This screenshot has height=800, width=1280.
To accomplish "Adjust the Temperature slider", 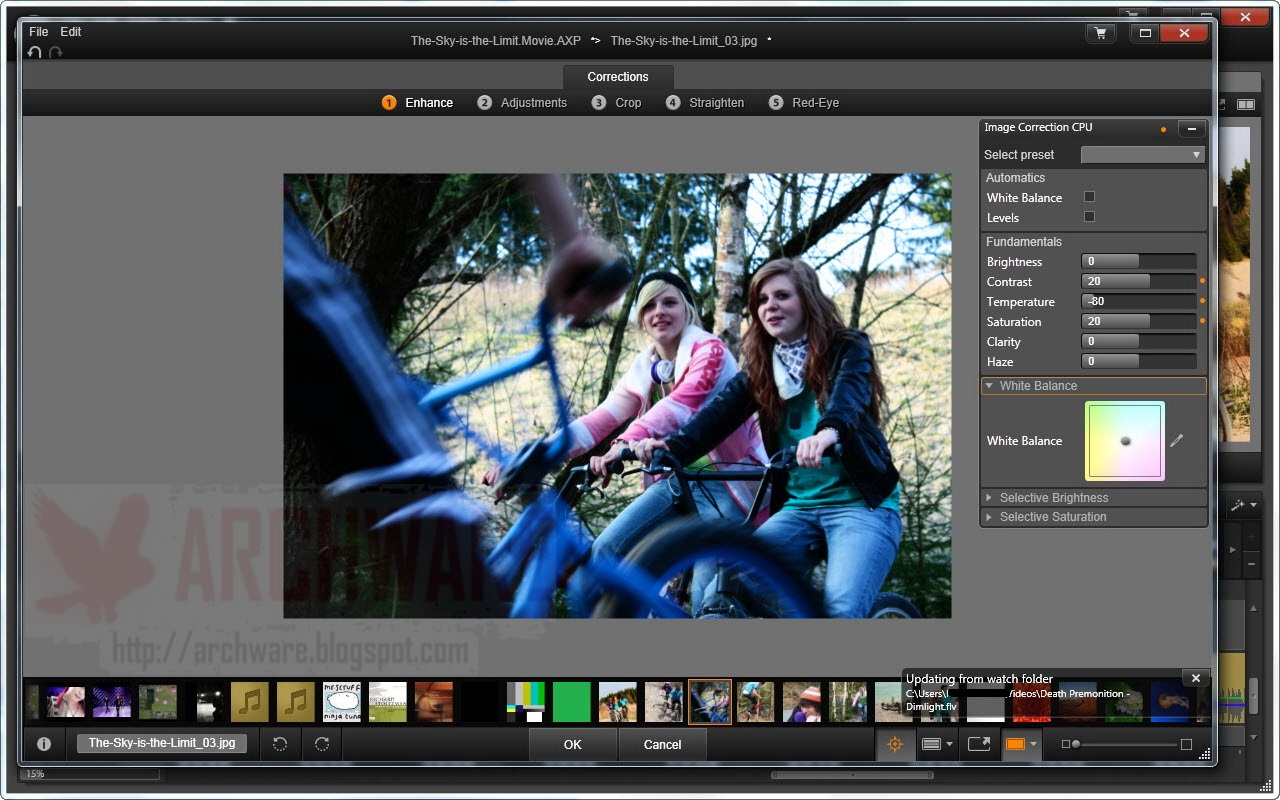I will tap(1139, 301).
